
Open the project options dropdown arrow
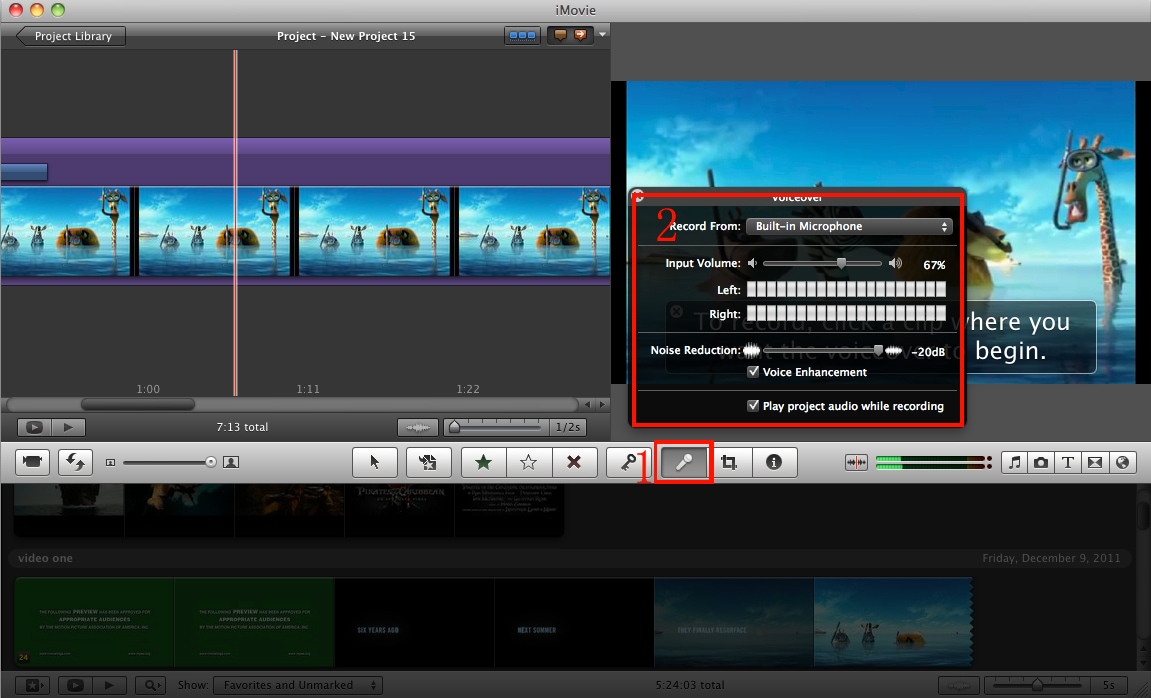pos(603,34)
